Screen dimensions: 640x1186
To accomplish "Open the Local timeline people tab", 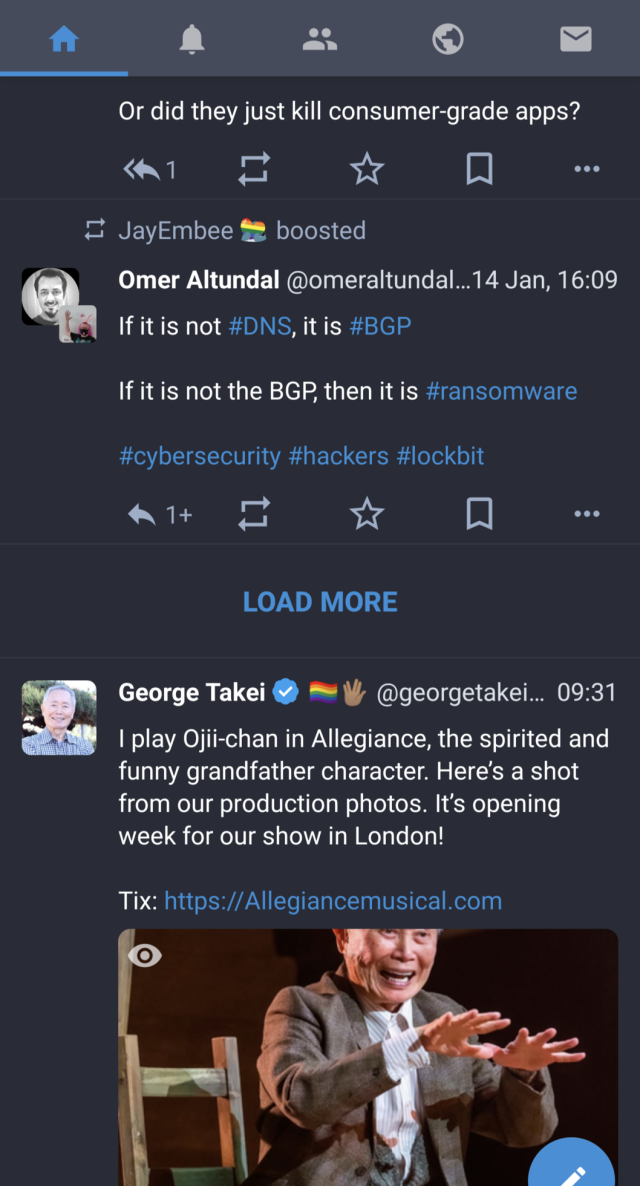I will click(320, 39).
